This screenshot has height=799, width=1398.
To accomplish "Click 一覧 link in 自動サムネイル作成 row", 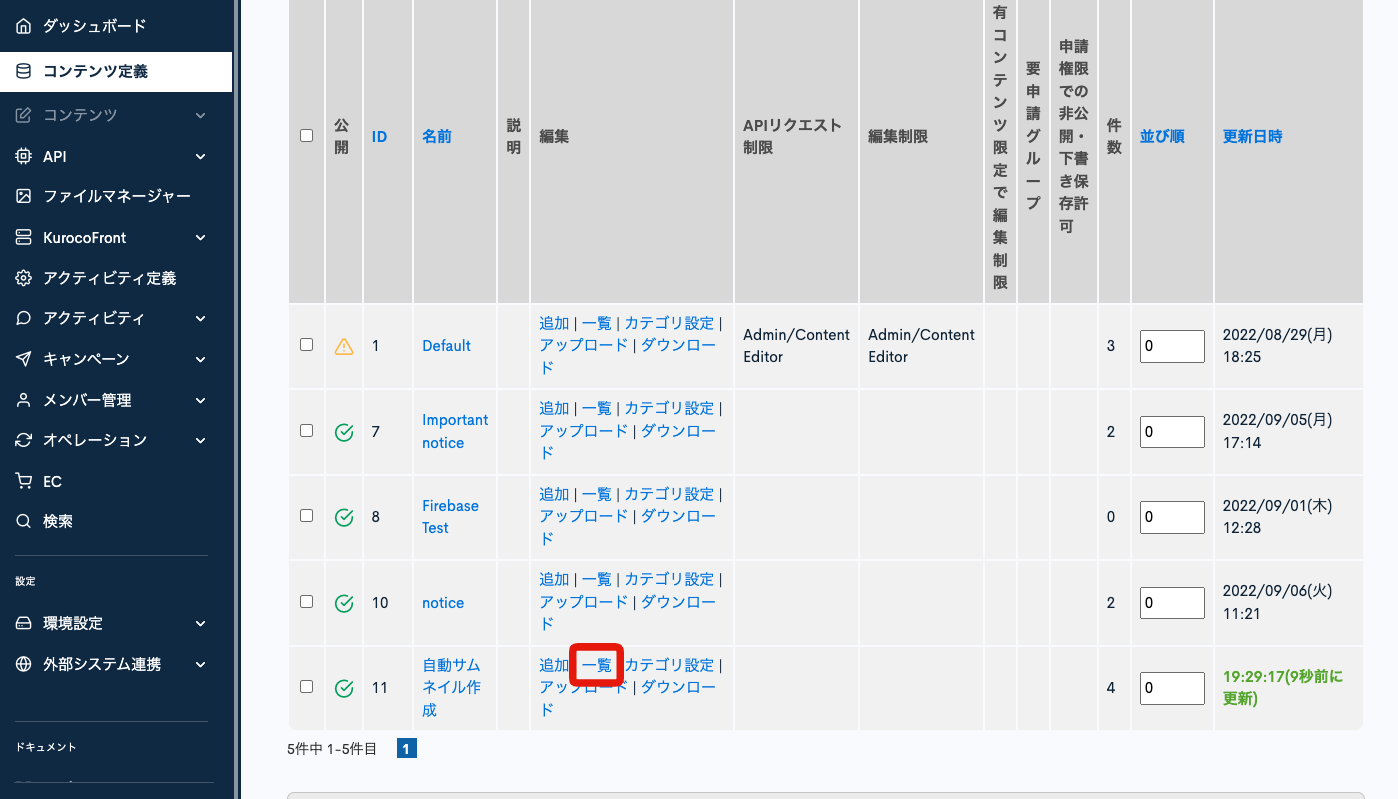I will click(597, 665).
